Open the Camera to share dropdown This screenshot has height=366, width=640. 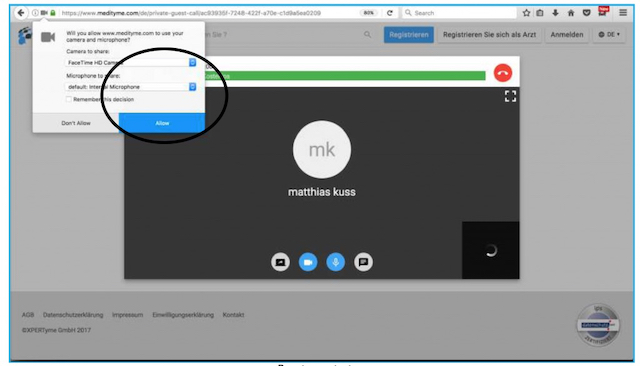pyautogui.click(x=131, y=62)
